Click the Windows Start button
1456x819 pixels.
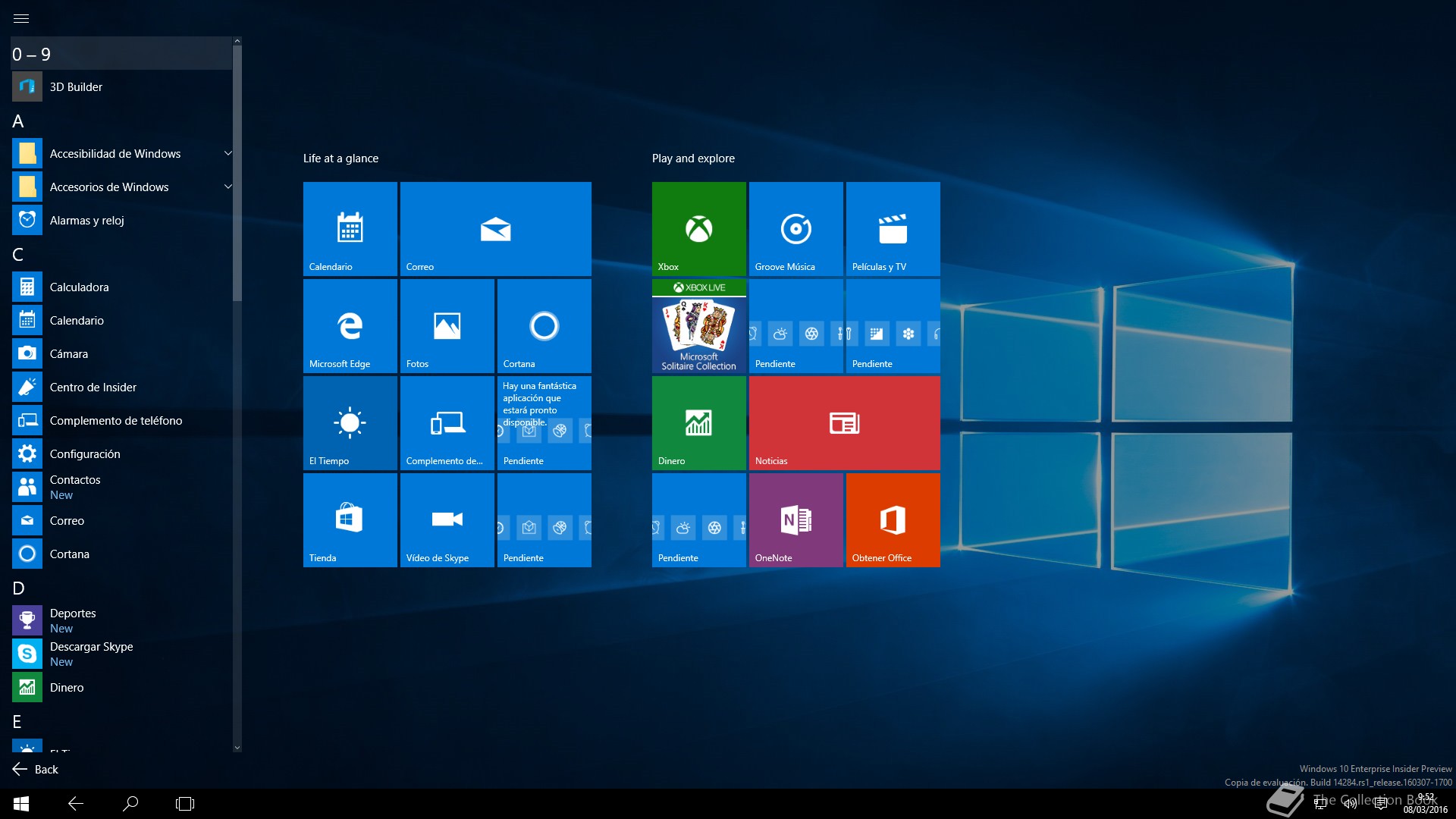(21, 804)
